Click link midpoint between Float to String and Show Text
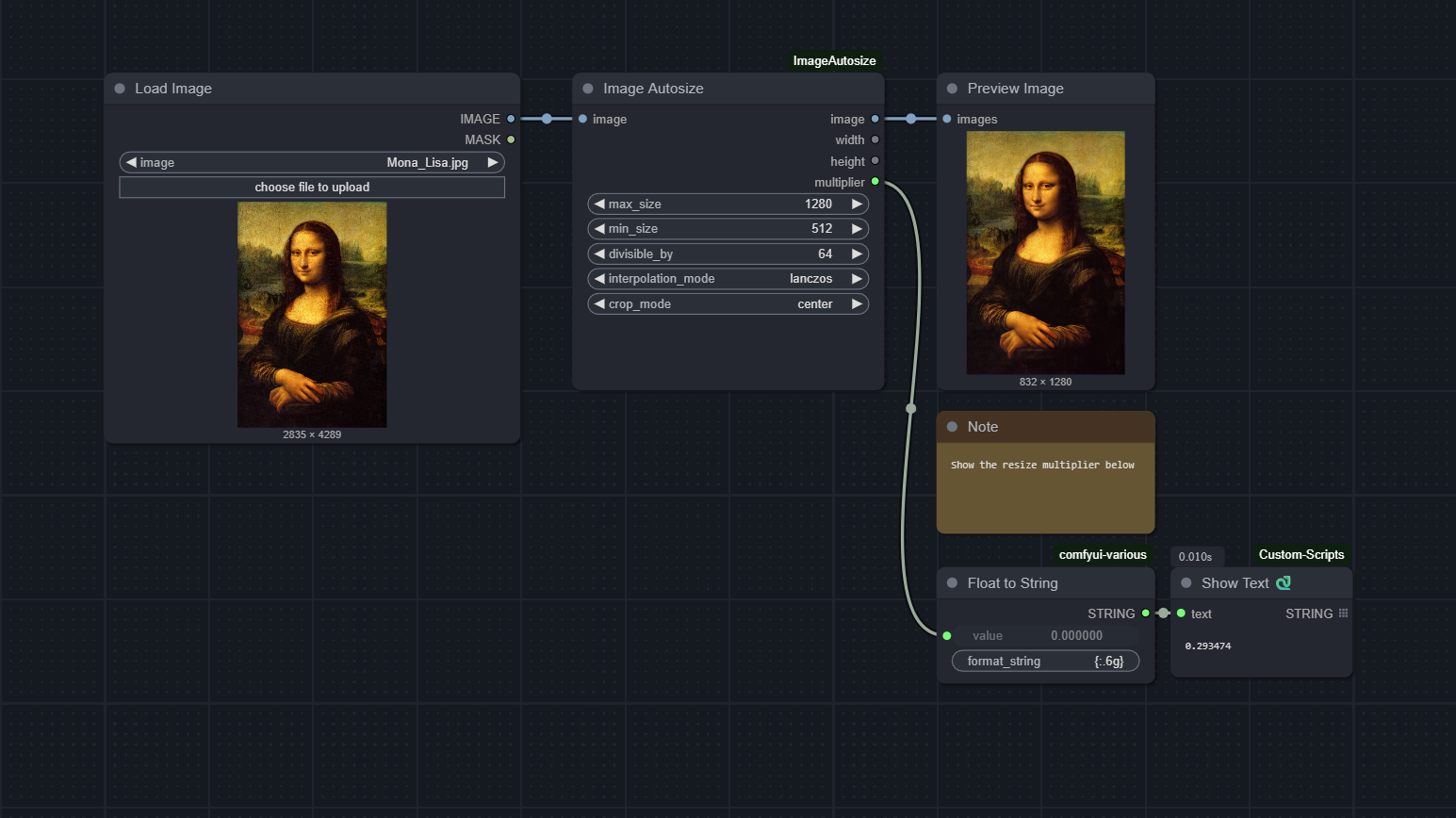This screenshot has height=818, width=1456. [x=1164, y=613]
